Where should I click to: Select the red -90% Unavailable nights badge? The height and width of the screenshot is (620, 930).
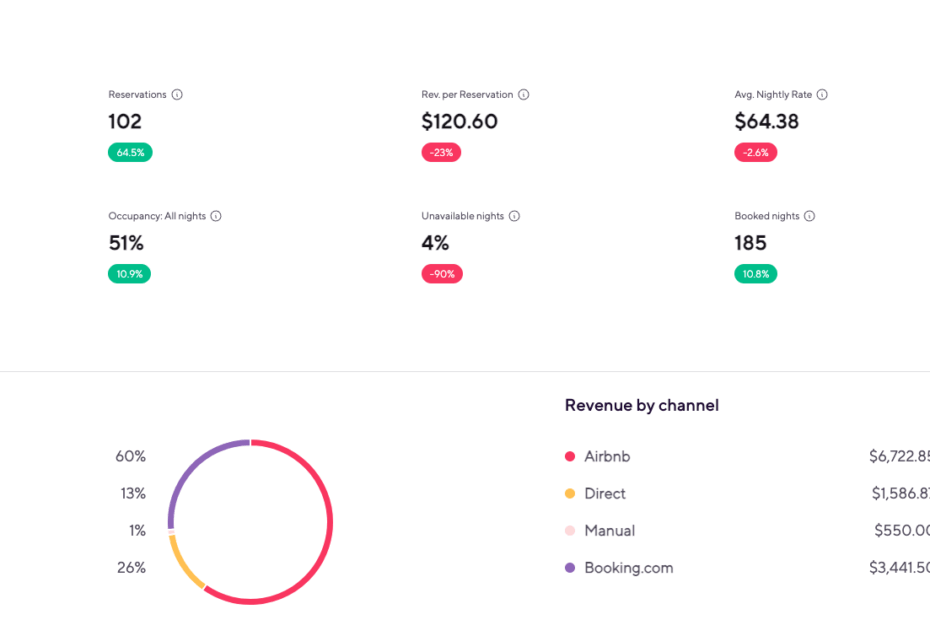tap(442, 274)
